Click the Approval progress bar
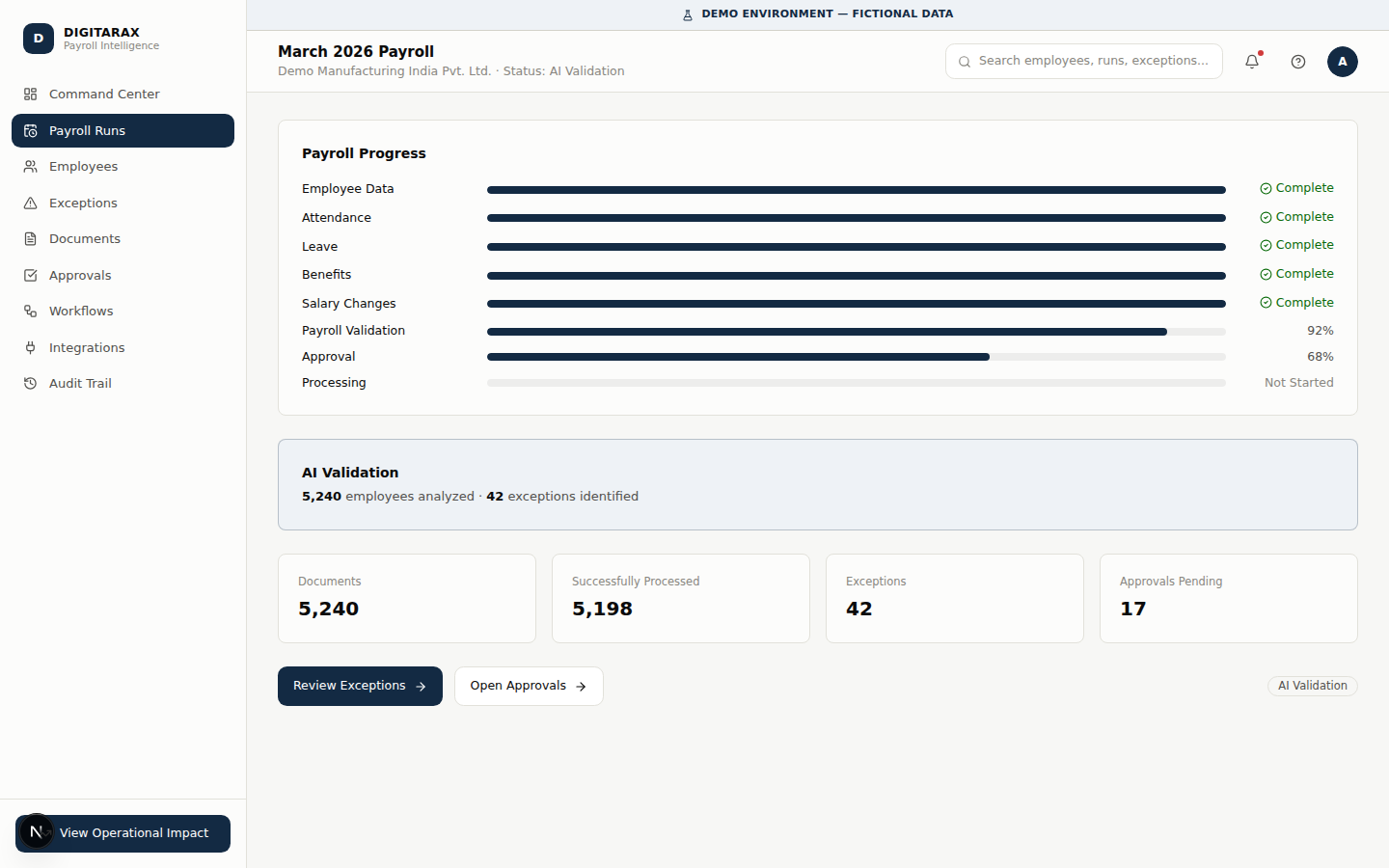This screenshot has height=868, width=1389. (x=856, y=357)
